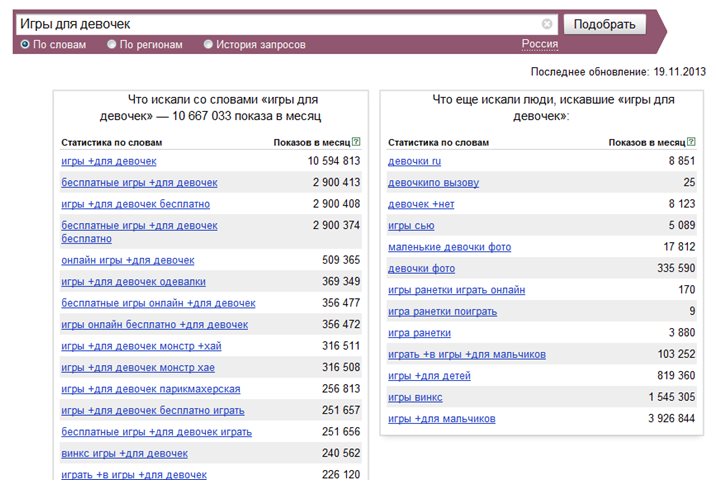Click the 10 594 813 impressions value
This screenshot has width=717, height=487.
point(334,161)
